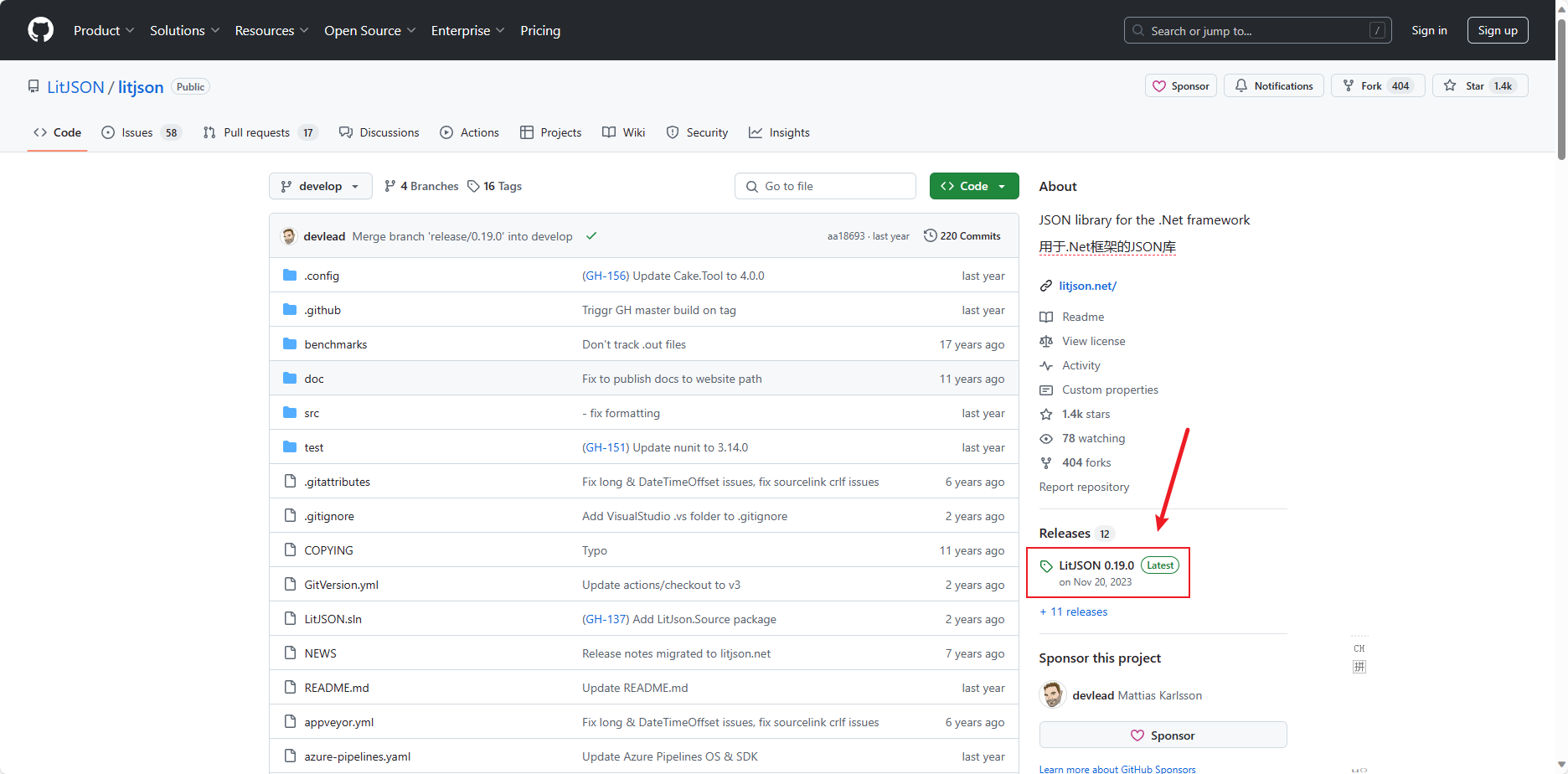Open the test folder
The image size is (1568, 774).
(x=314, y=447)
